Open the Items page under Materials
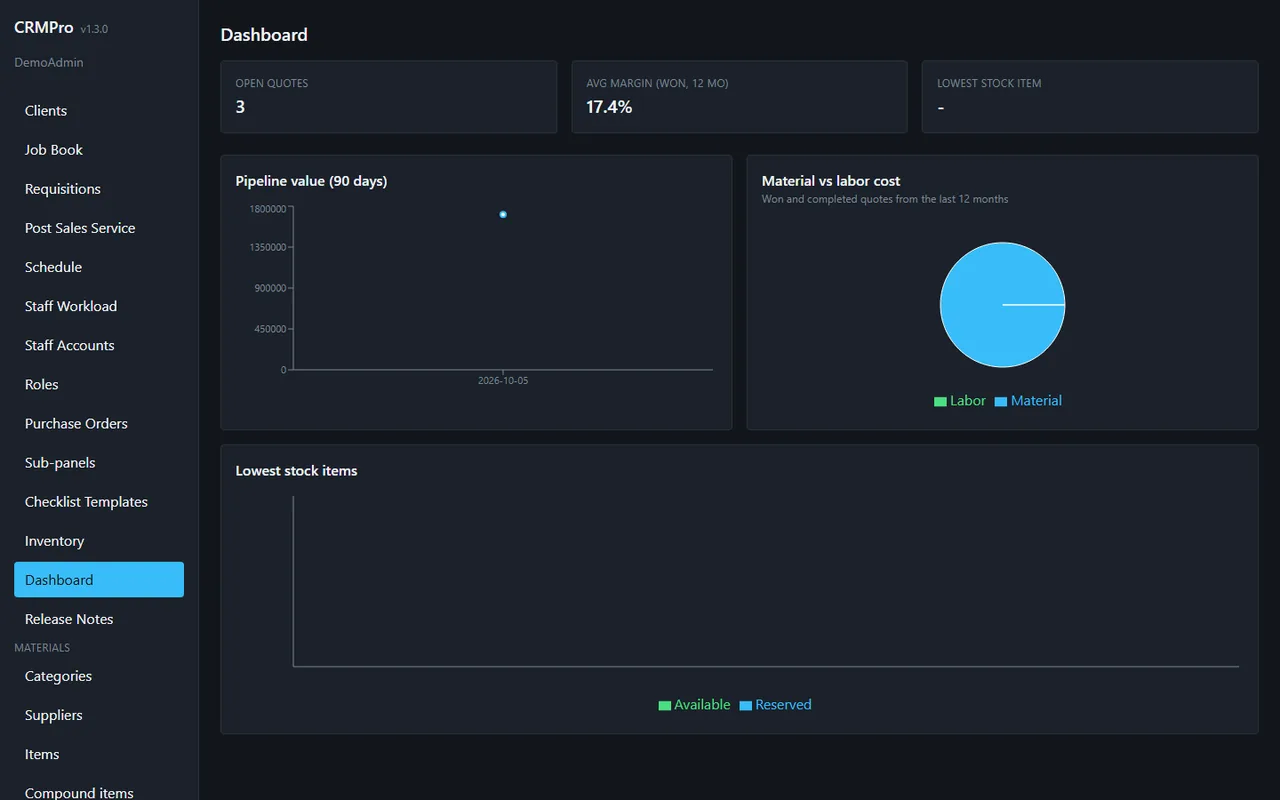This screenshot has height=800, width=1280. [x=99, y=754]
